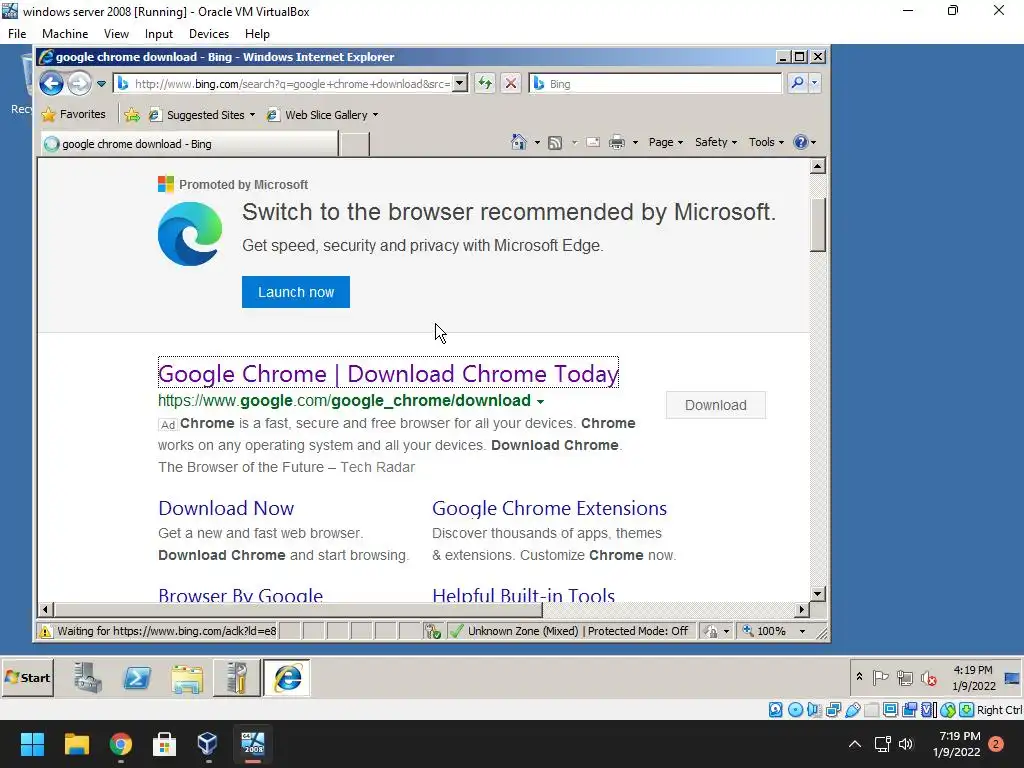Click the muted speaker tray icon
The width and height of the screenshot is (1024, 768).
(x=929, y=679)
